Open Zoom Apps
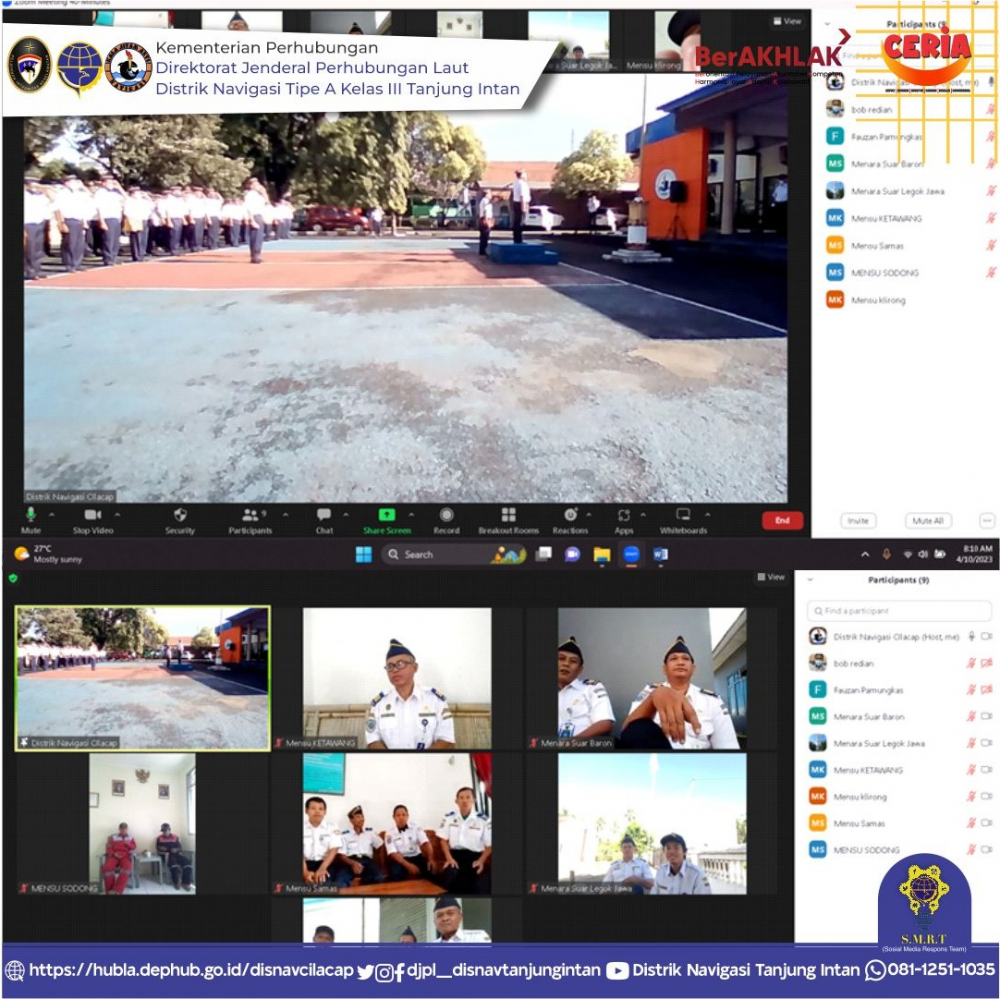Screen dimensions: 1000x999 coord(624,520)
